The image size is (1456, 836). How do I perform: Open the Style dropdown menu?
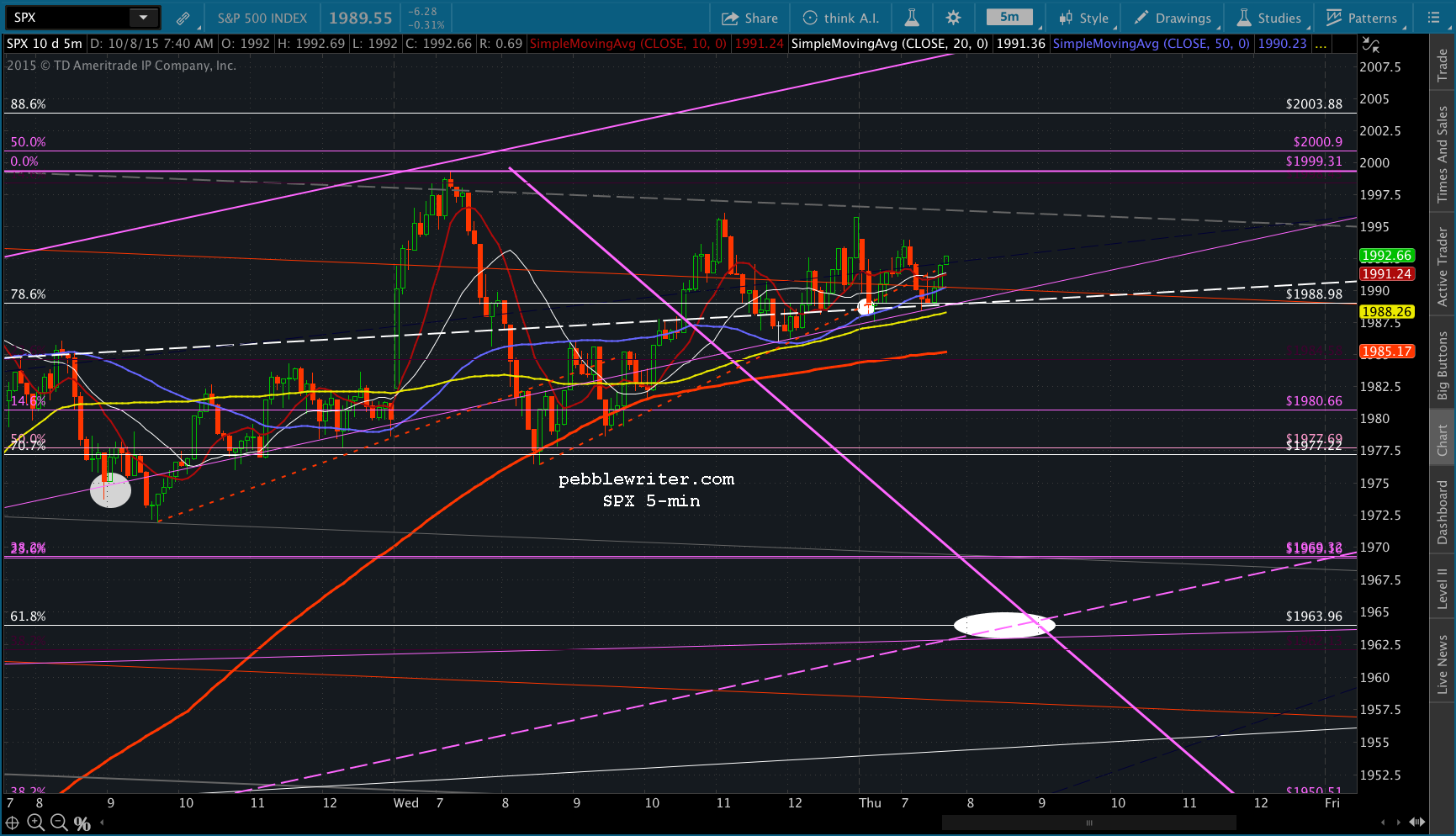[1084, 18]
